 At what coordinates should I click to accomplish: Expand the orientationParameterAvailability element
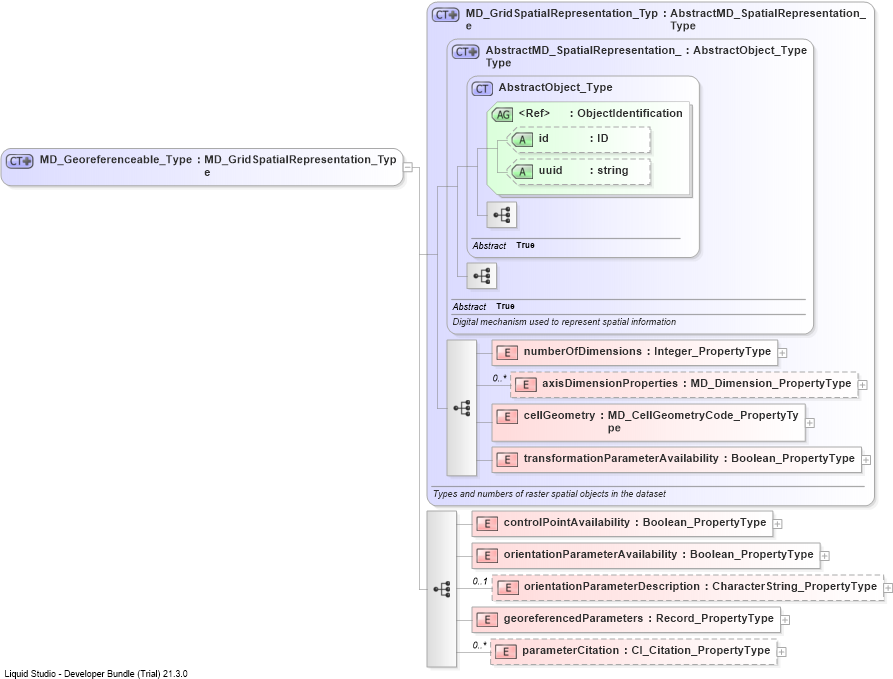coord(825,555)
